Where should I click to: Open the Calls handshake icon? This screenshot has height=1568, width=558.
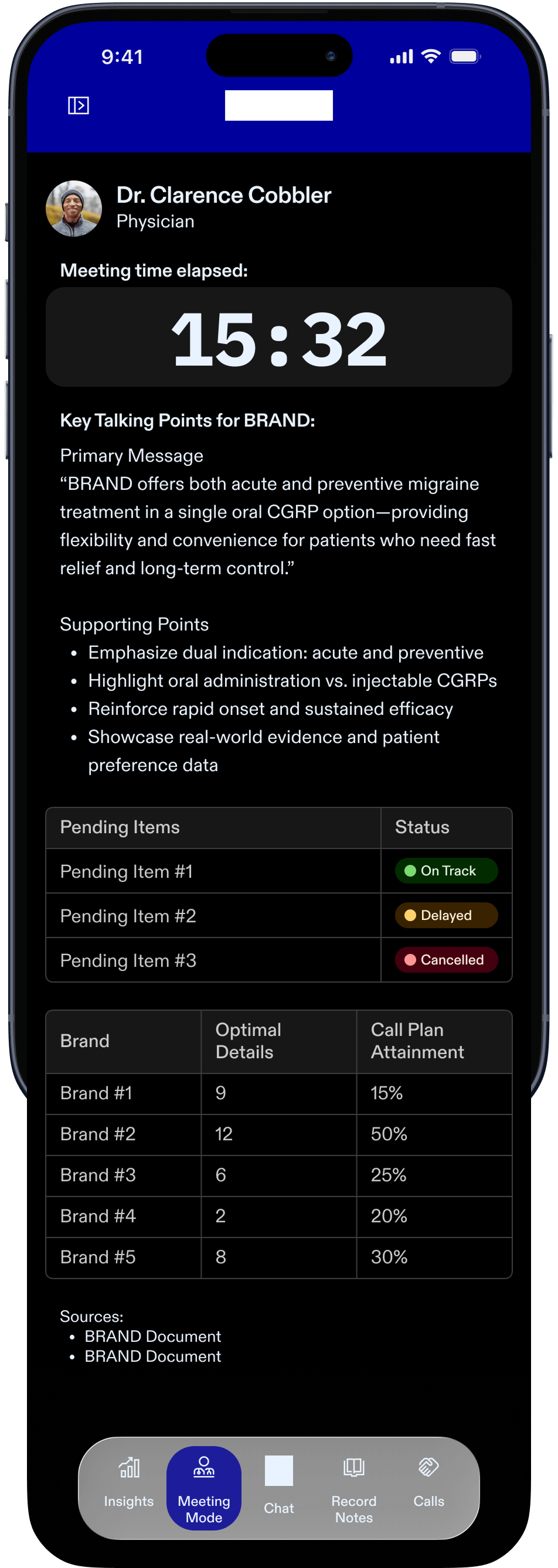tap(429, 1467)
